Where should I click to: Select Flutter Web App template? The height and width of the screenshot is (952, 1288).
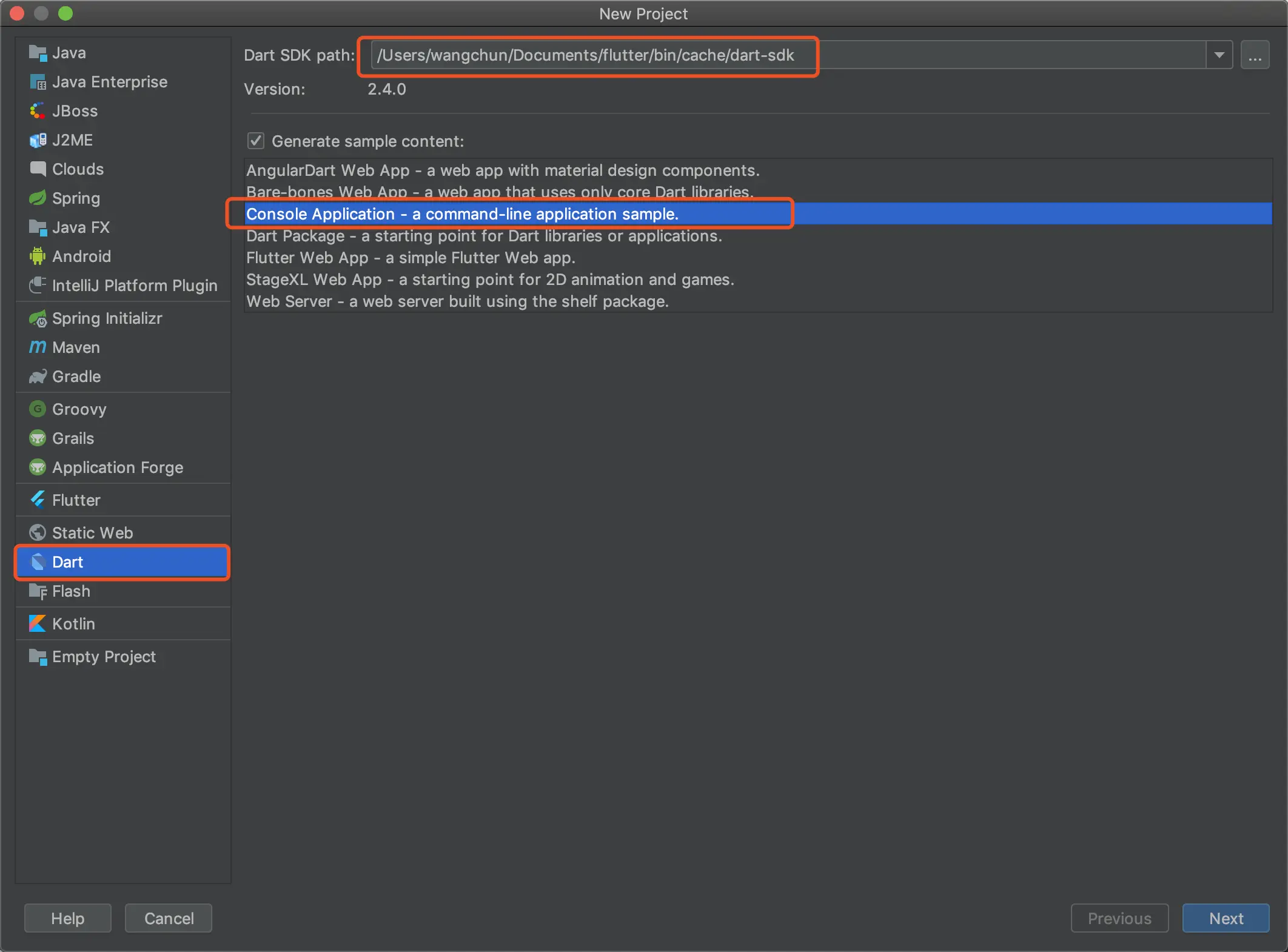point(411,258)
